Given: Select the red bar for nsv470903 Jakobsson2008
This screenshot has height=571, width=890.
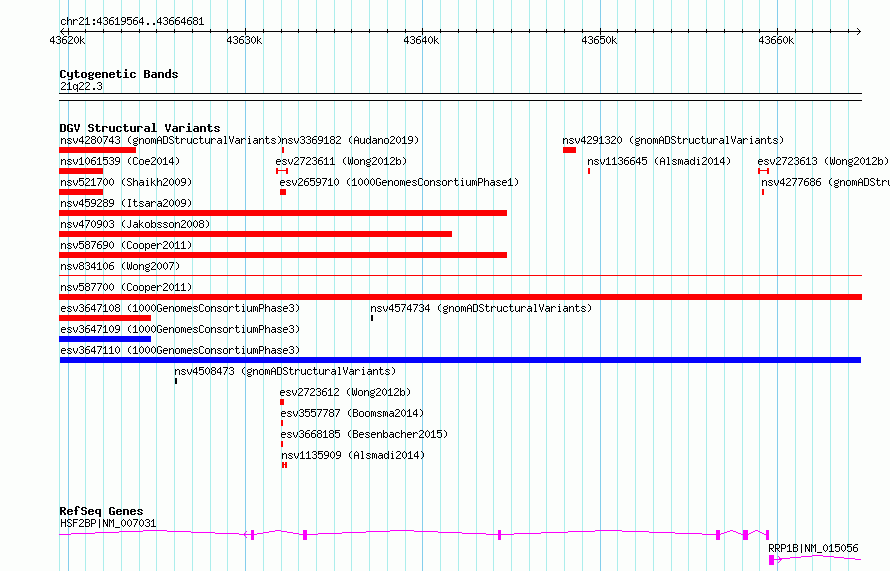Looking at the screenshot, I should (x=255, y=234).
